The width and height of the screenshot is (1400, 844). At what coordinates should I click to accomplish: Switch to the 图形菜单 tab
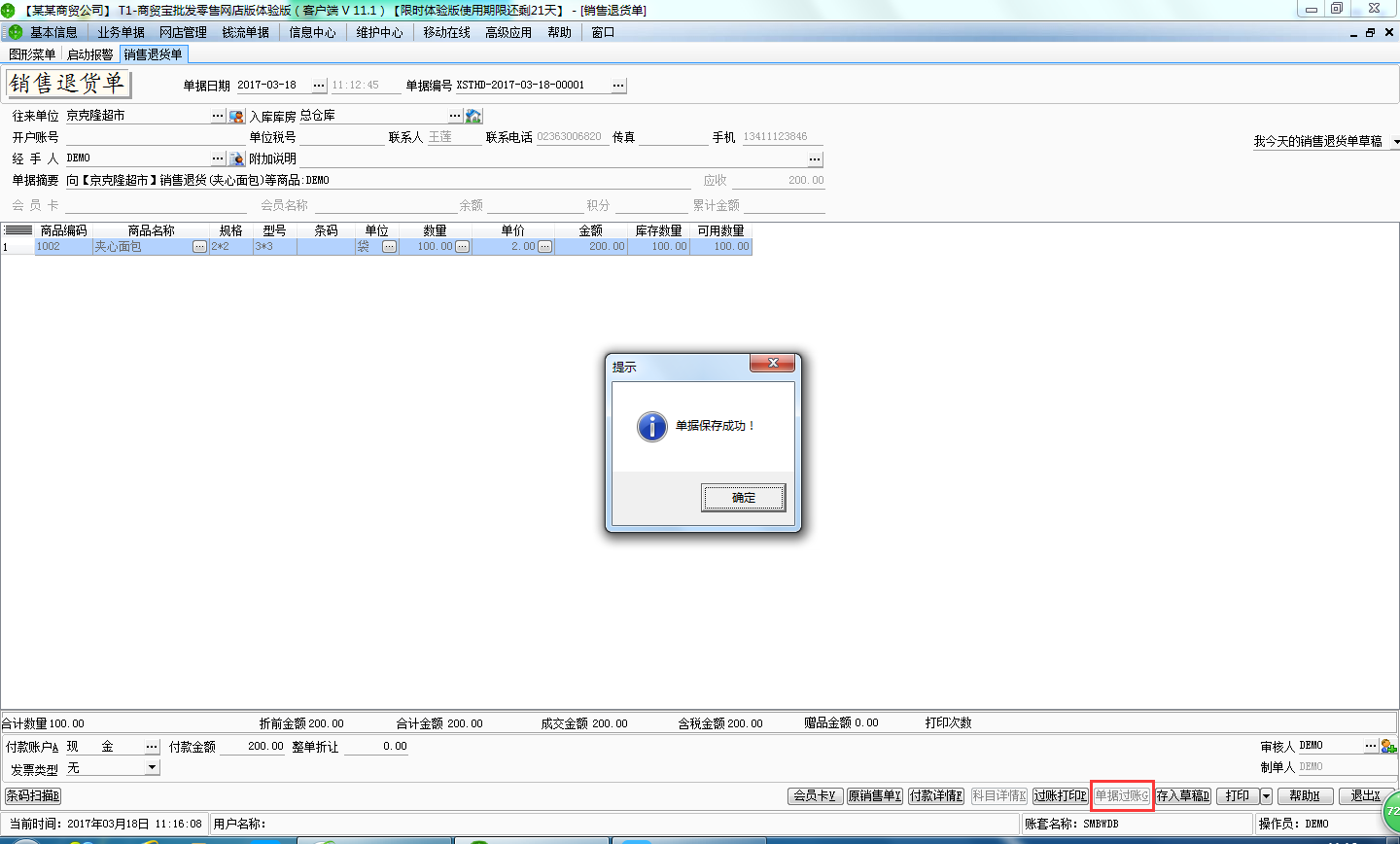pos(32,54)
